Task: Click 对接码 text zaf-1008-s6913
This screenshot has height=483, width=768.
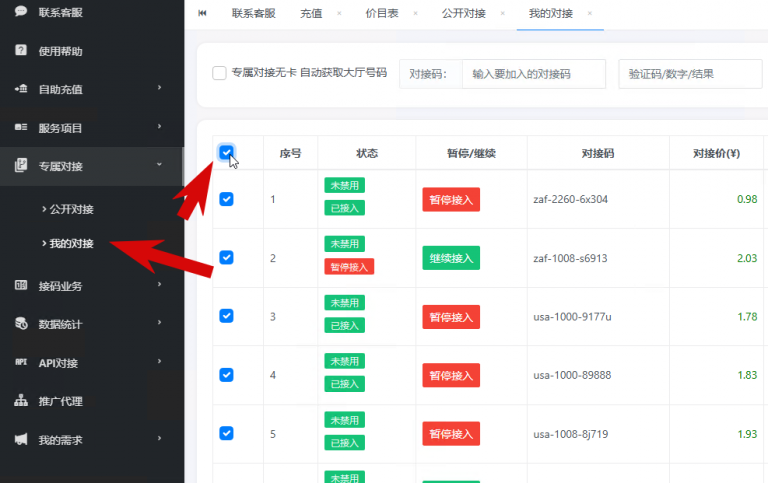Action: [570, 258]
